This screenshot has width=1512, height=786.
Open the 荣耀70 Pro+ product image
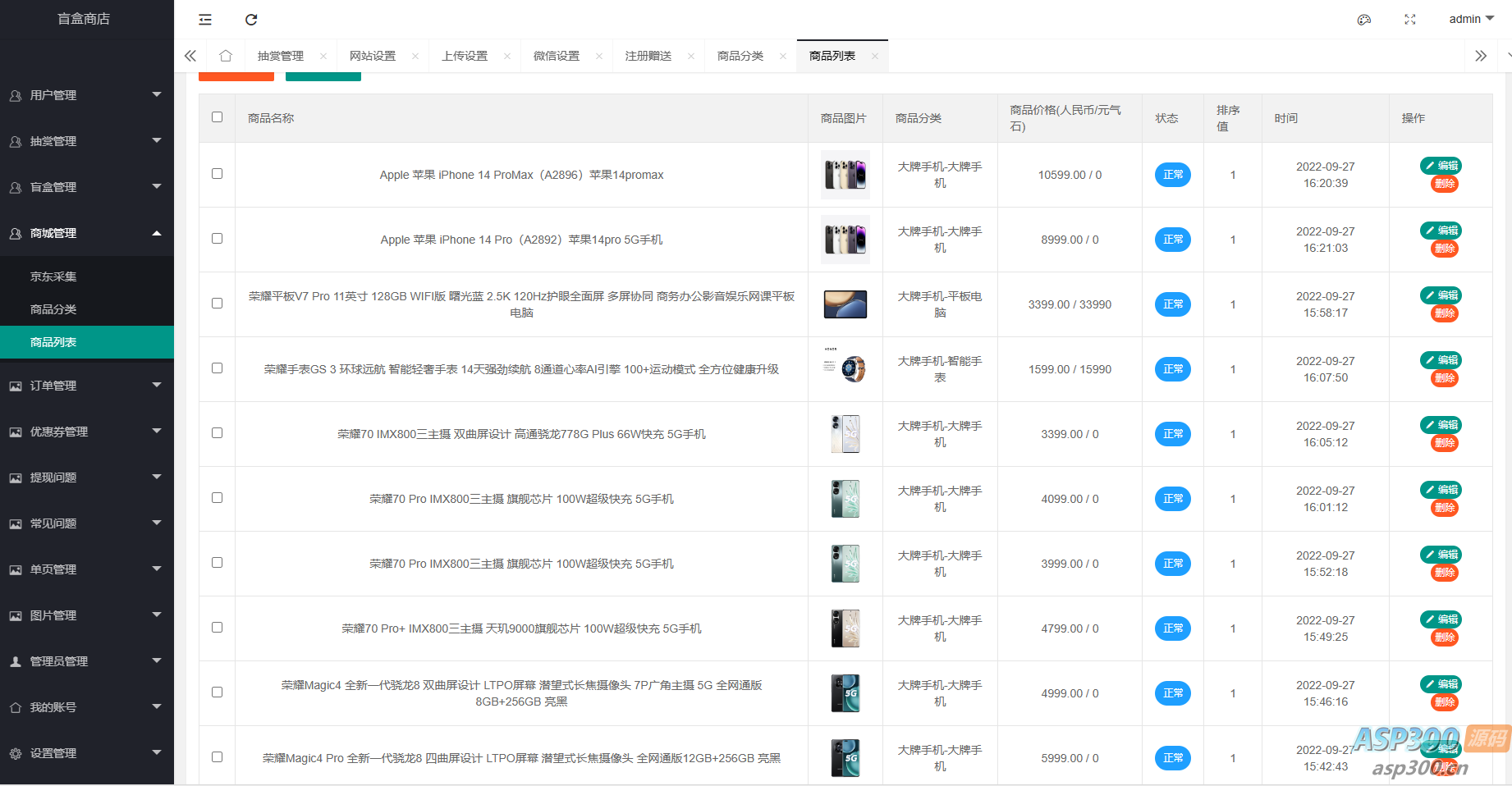tap(845, 628)
